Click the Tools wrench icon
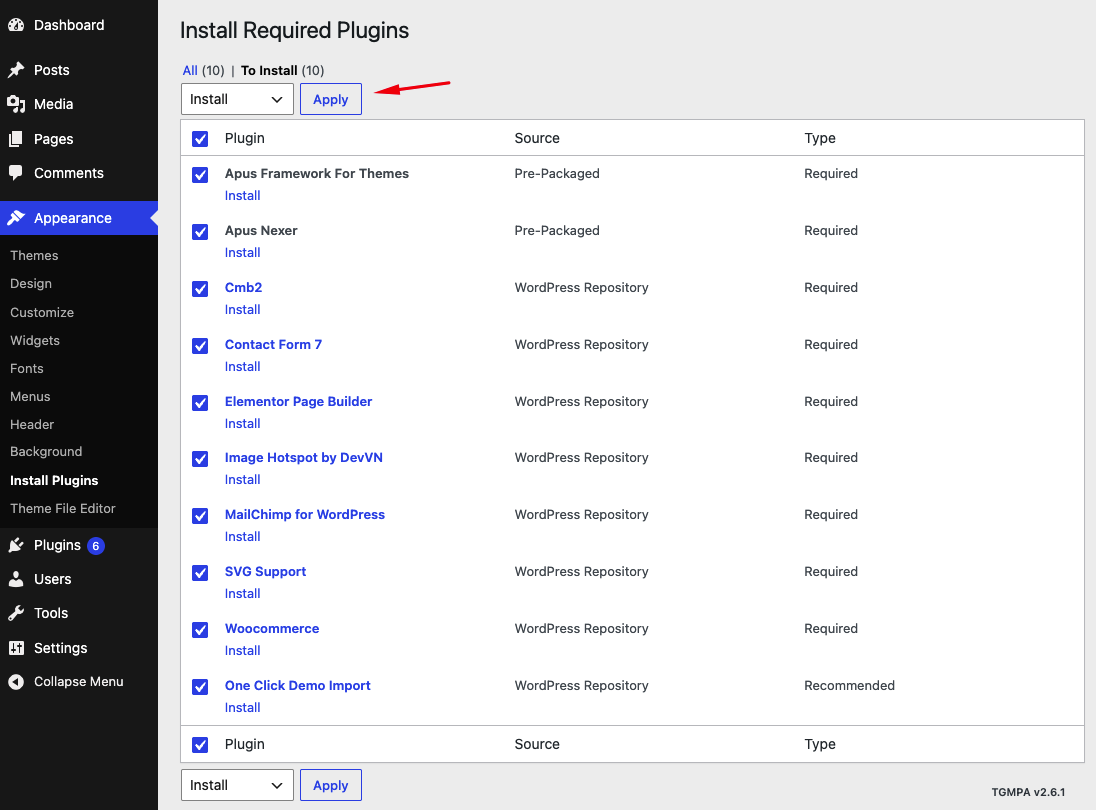Image resolution: width=1096 pixels, height=810 pixels. [16, 613]
